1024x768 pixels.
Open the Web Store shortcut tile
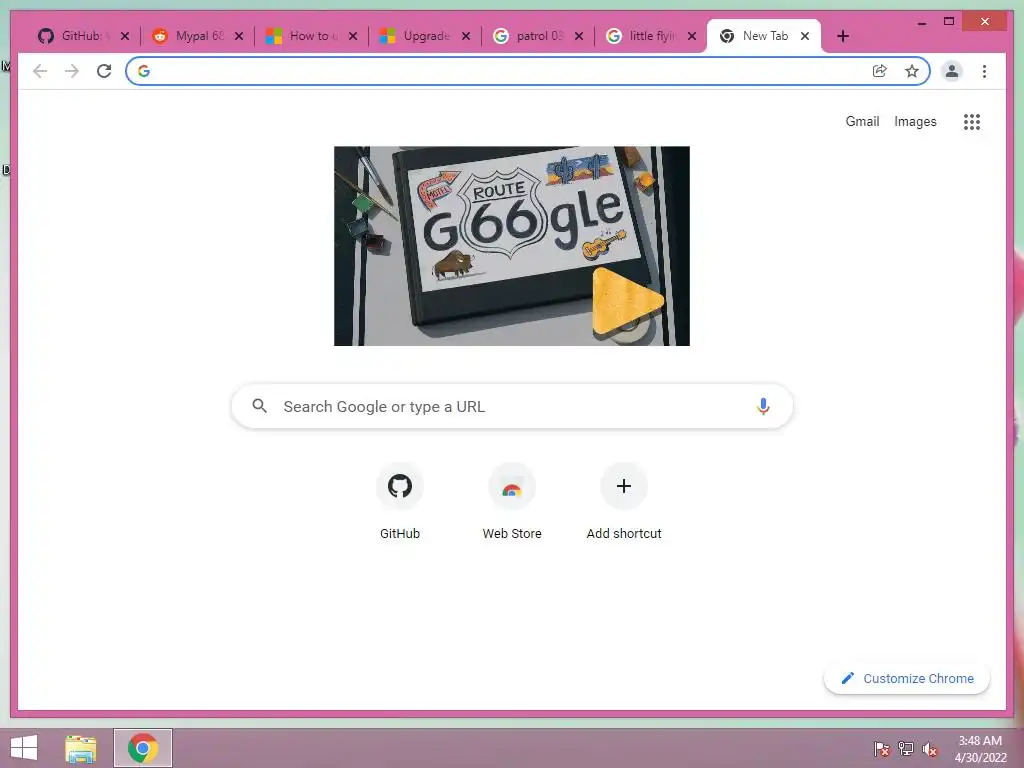(512, 502)
